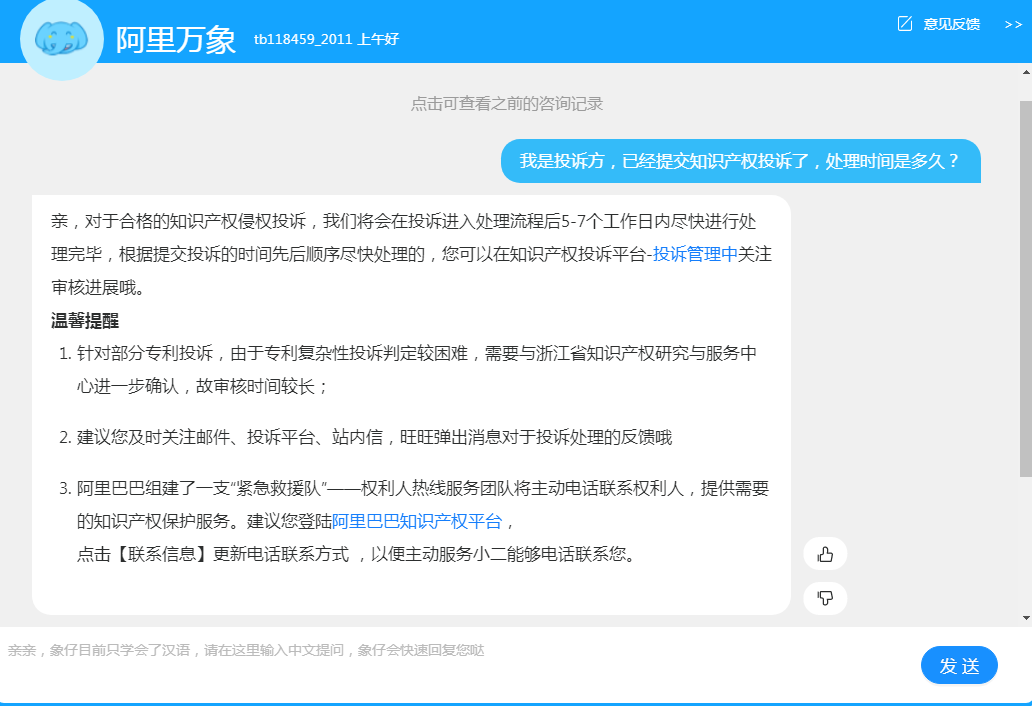Give thumbs up to answer
Image resolution: width=1032 pixels, height=706 pixels.
825,554
